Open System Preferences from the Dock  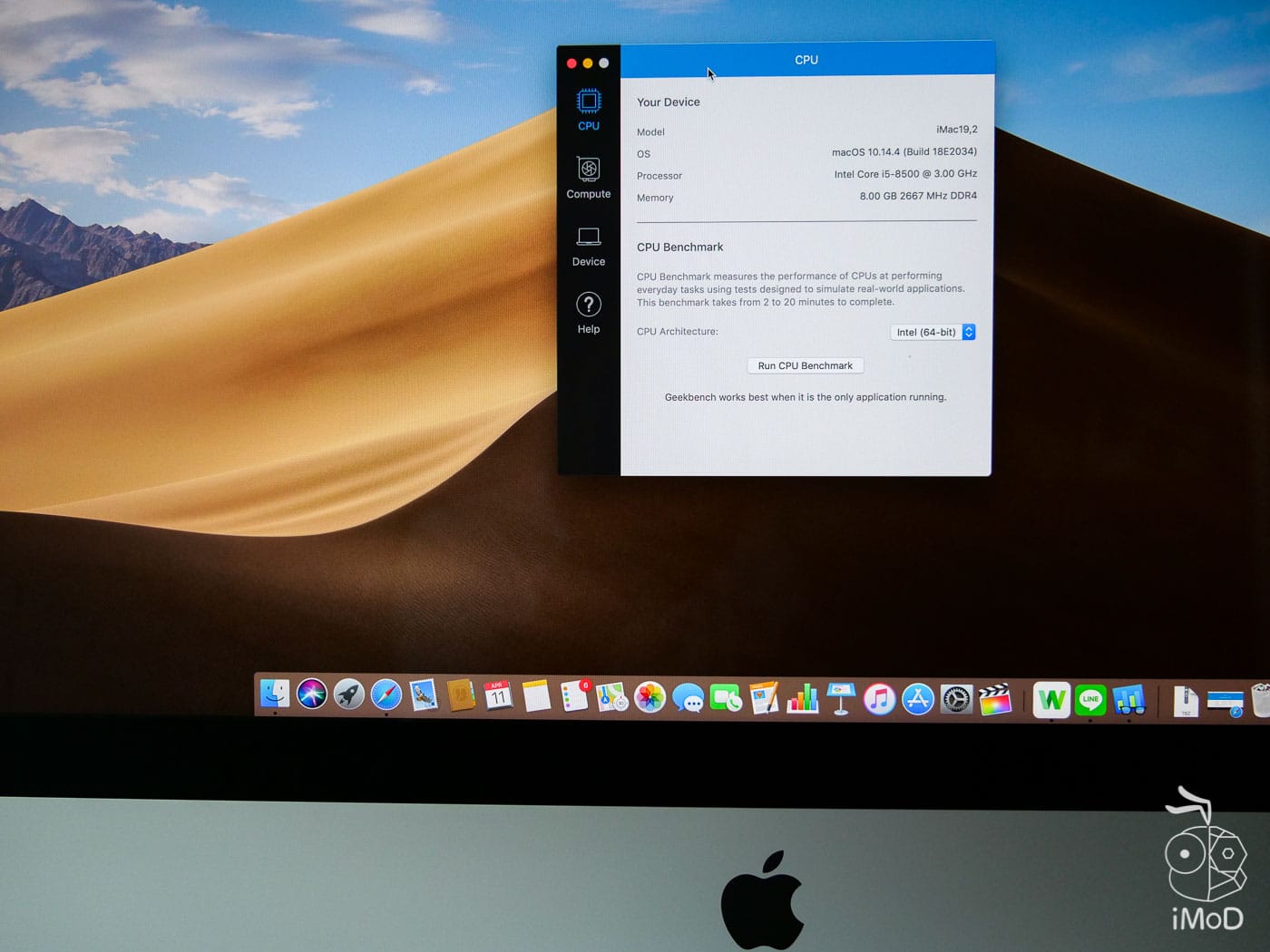(x=955, y=698)
